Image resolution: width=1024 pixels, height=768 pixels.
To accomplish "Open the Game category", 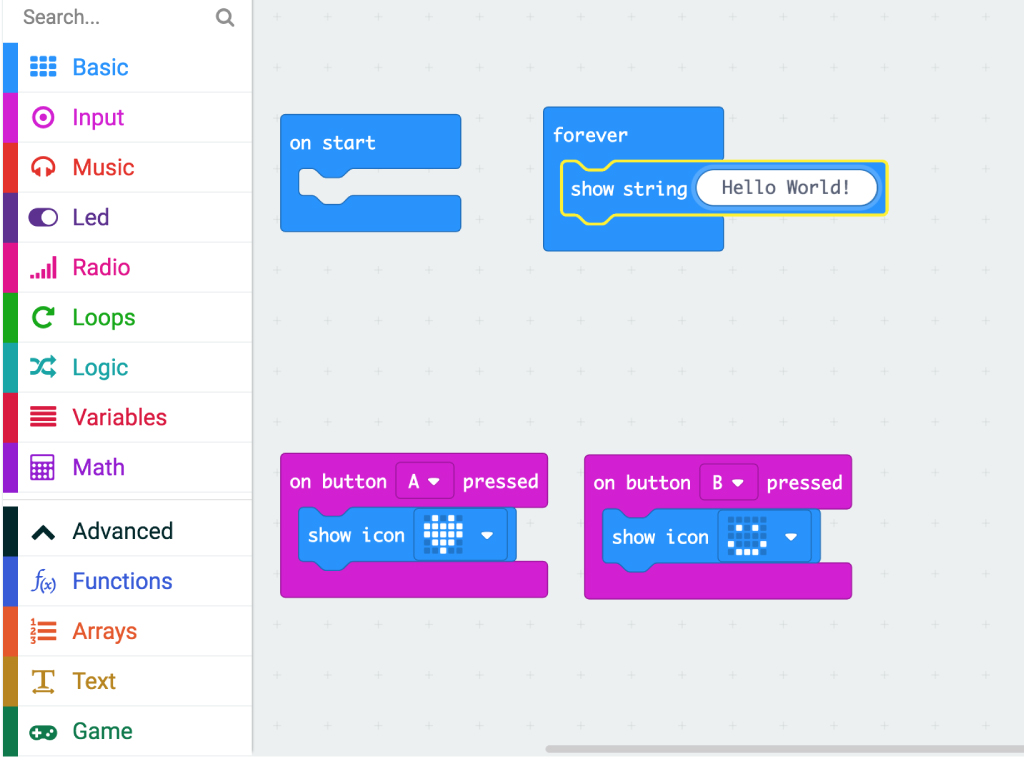I will coord(127,731).
